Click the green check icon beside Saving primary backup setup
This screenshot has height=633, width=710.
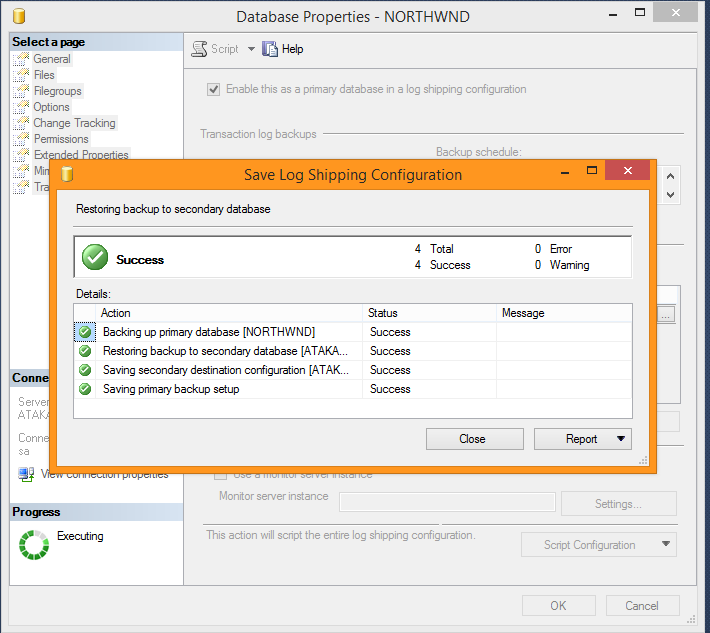pos(85,389)
